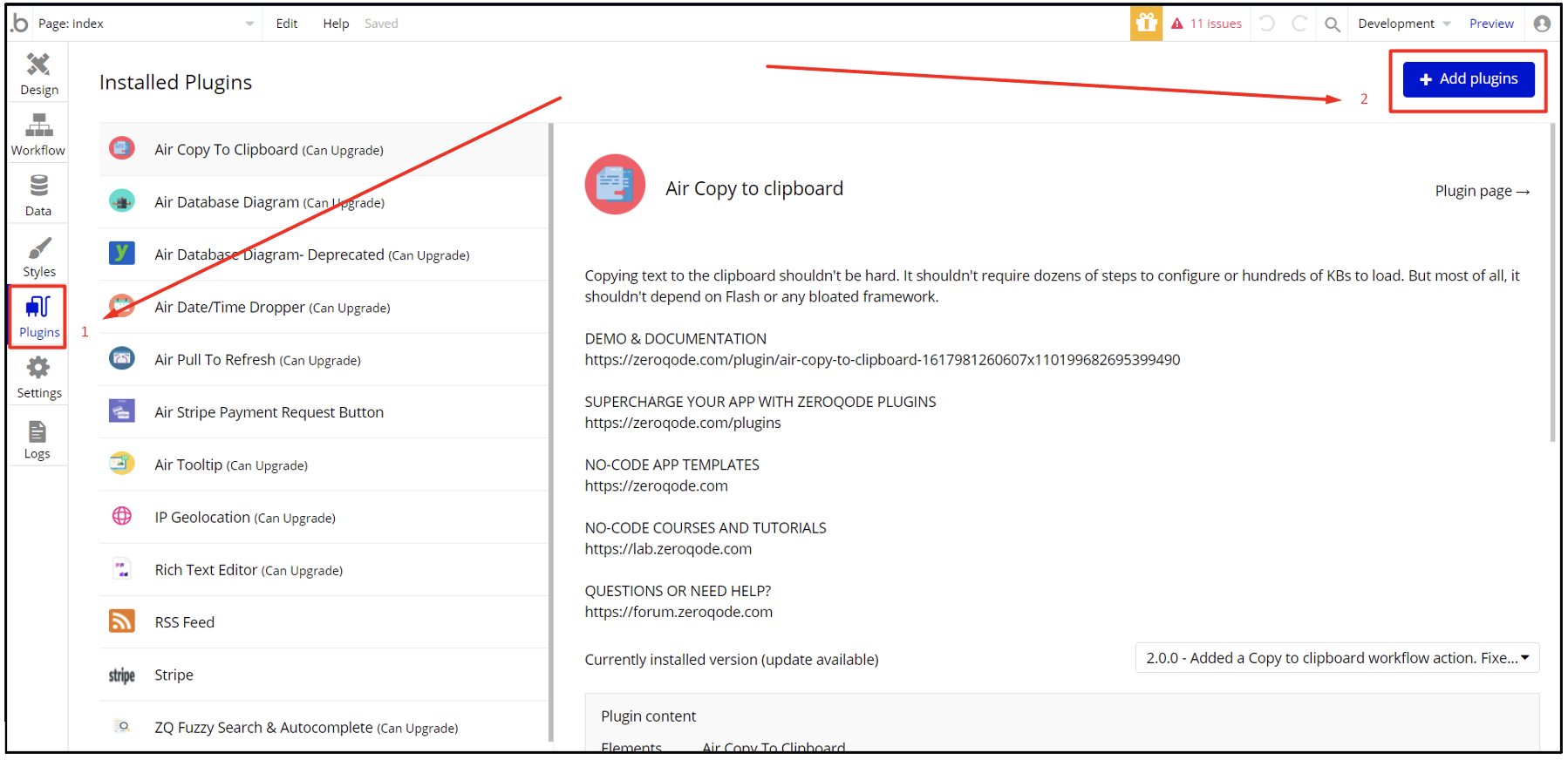Open the Styles section

pos(38,256)
